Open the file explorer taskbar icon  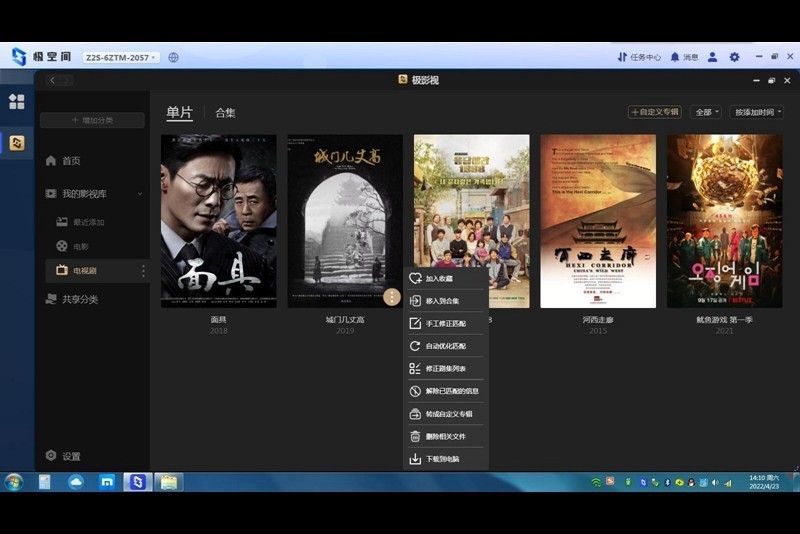pyautogui.click(x=169, y=482)
